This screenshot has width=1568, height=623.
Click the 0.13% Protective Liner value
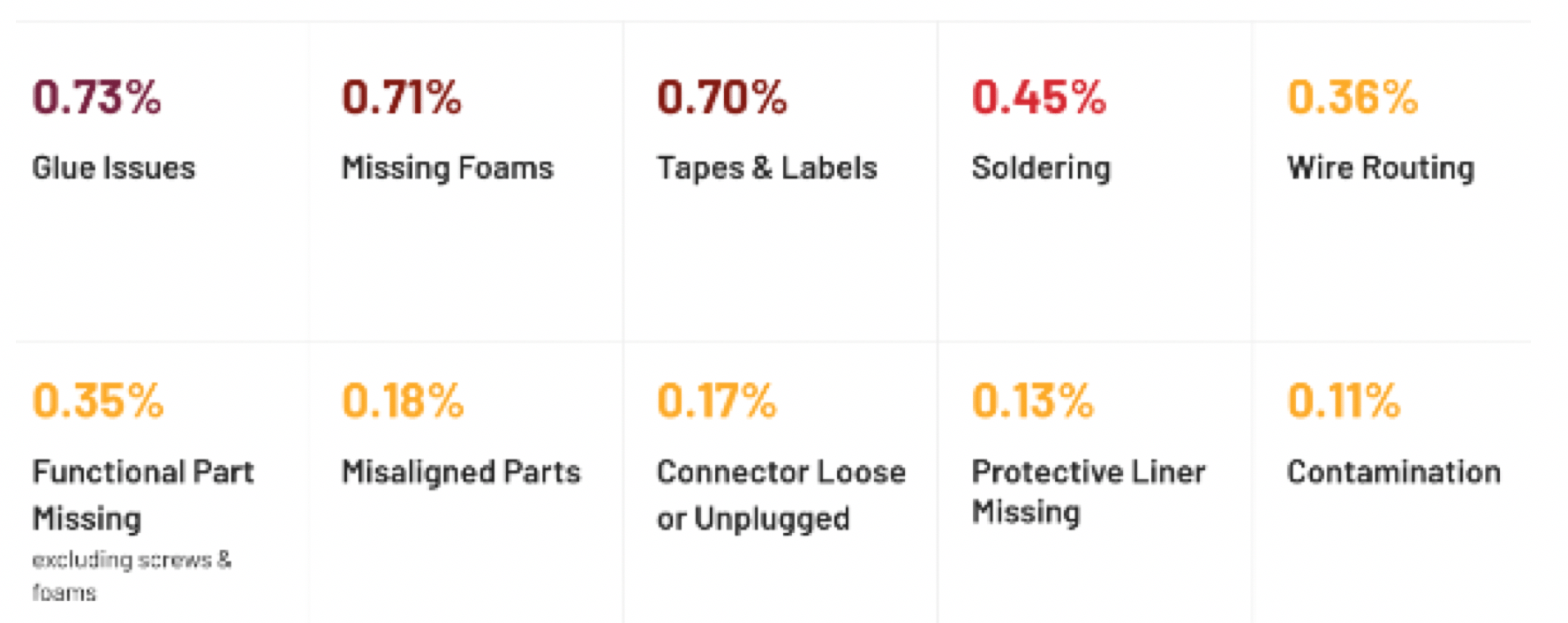click(x=1033, y=401)
